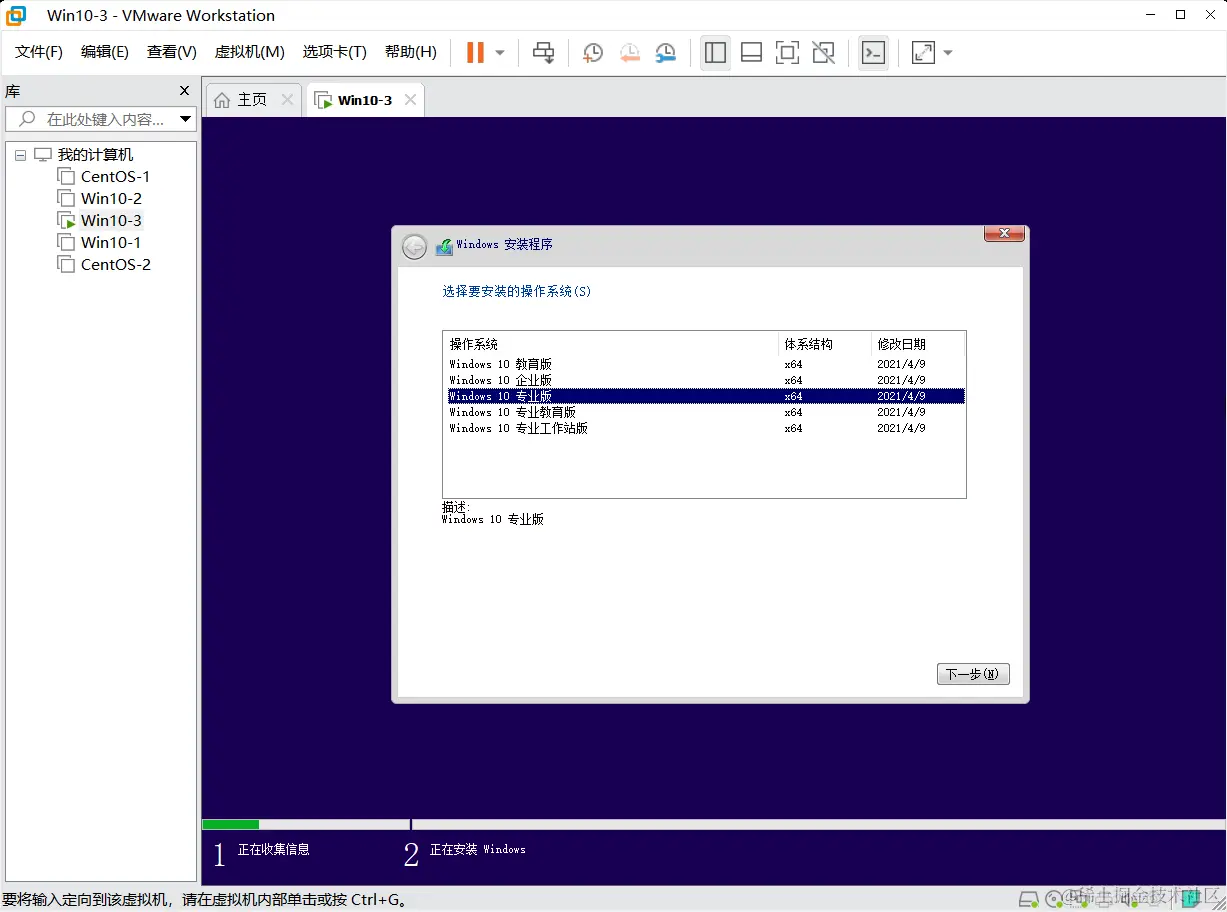Click the stretch guest display icon
Viewport: 1227px width, 912px height.
(x=923, y=53)
